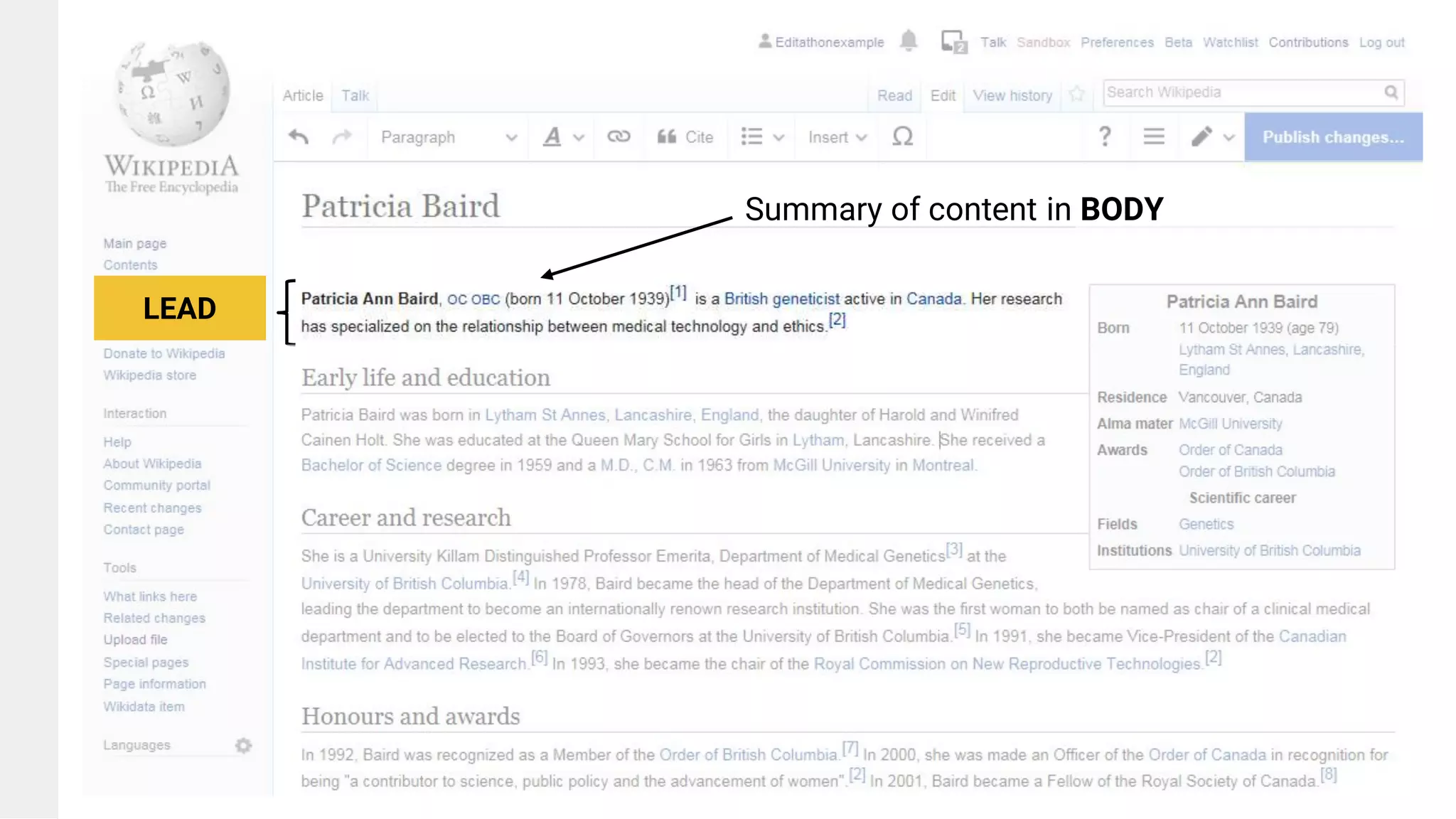Click Log out
1456x819 pixels.
pyautogui.click(x=1381, y=42)
